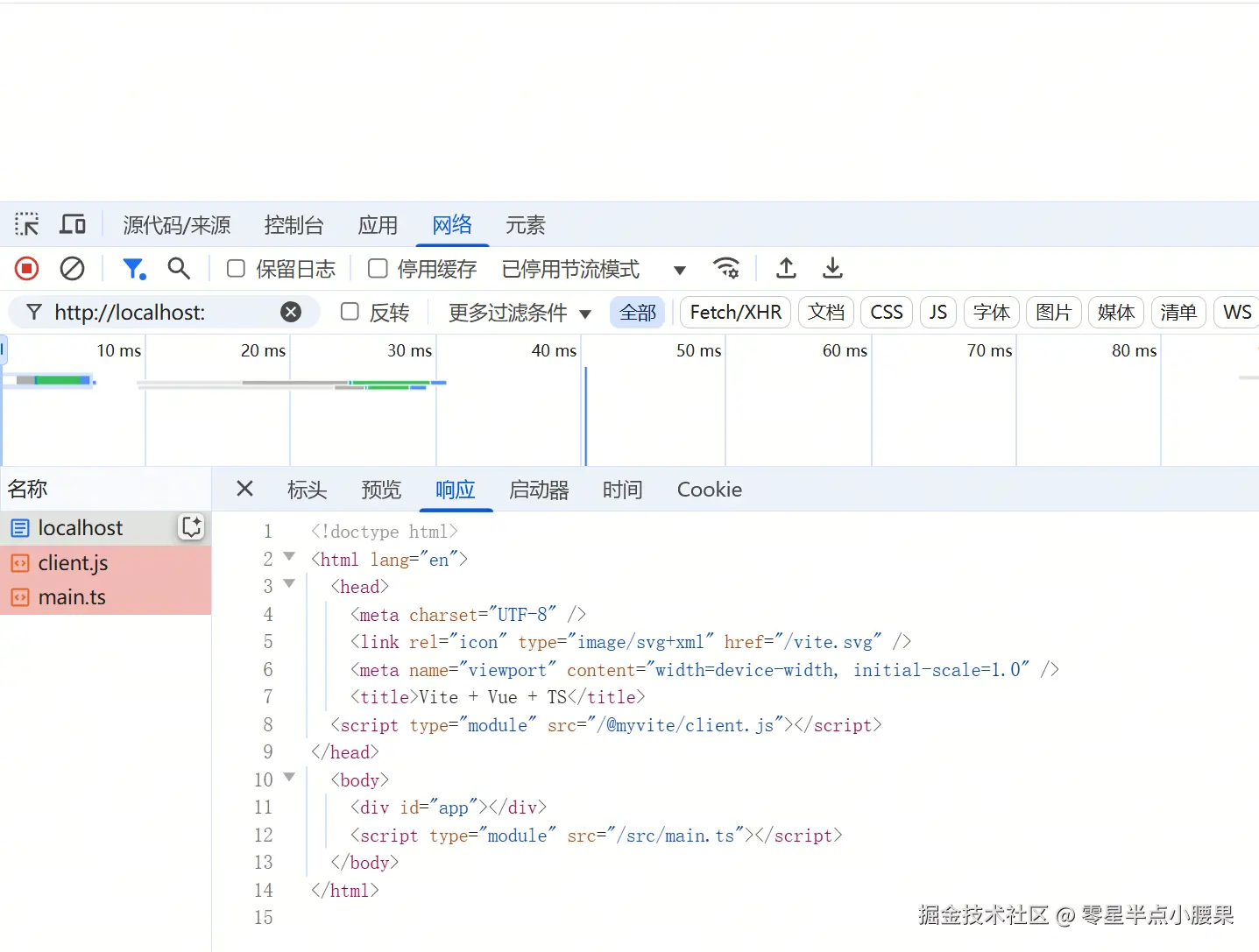Expand the 更多过滤条件 dropdown
This screenshot has height=952, width=1259.
click(x=520, y=313)
